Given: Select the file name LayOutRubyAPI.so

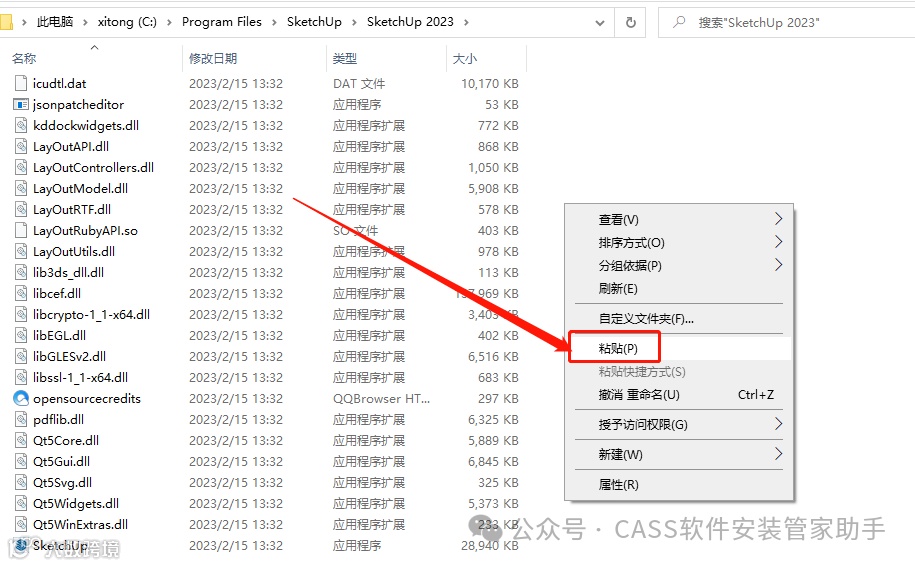Looking at the screenshot, I should 85,230.
